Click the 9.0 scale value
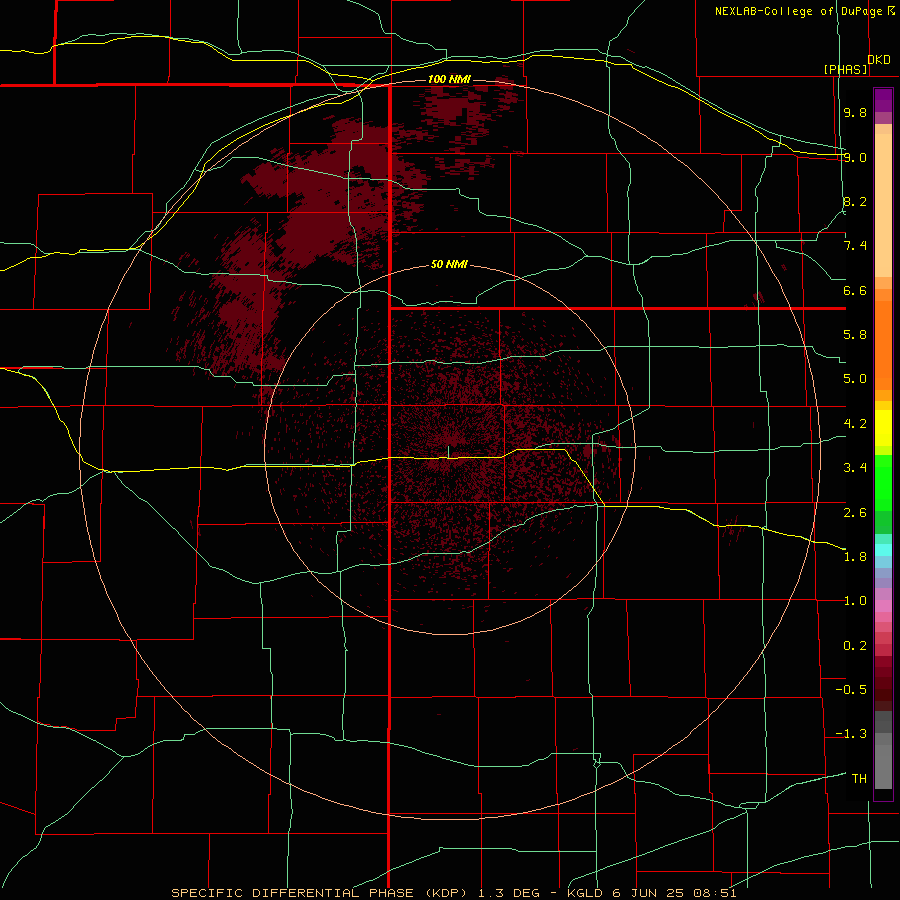The width and height of the screenshot is (900, 900). click(x=855, y=157)
